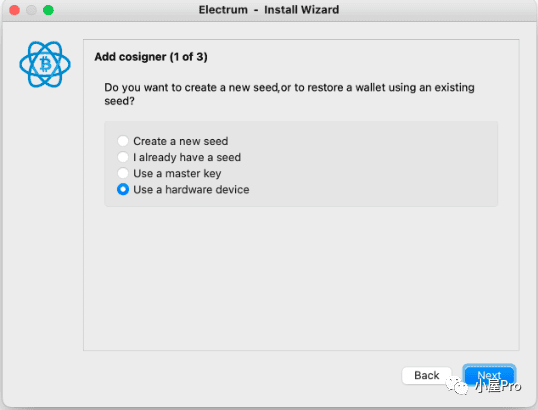Click the green full-screen window button
This screenshot has height=410, width=538.
[x=48, y=10]
